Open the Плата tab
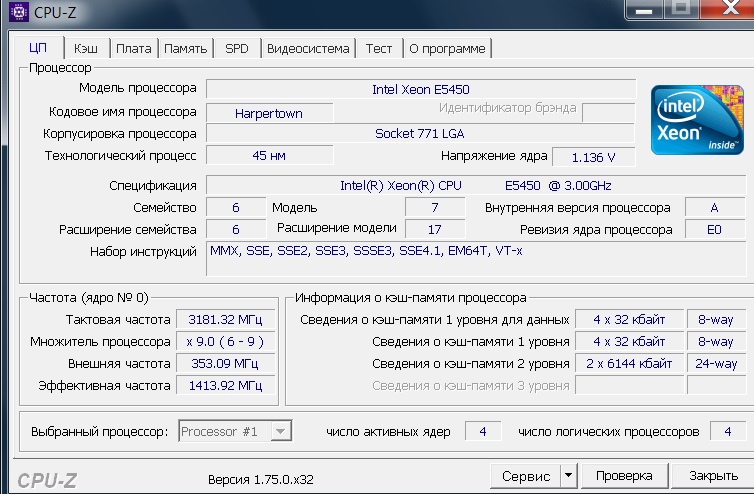 click(x=133, y=48)
